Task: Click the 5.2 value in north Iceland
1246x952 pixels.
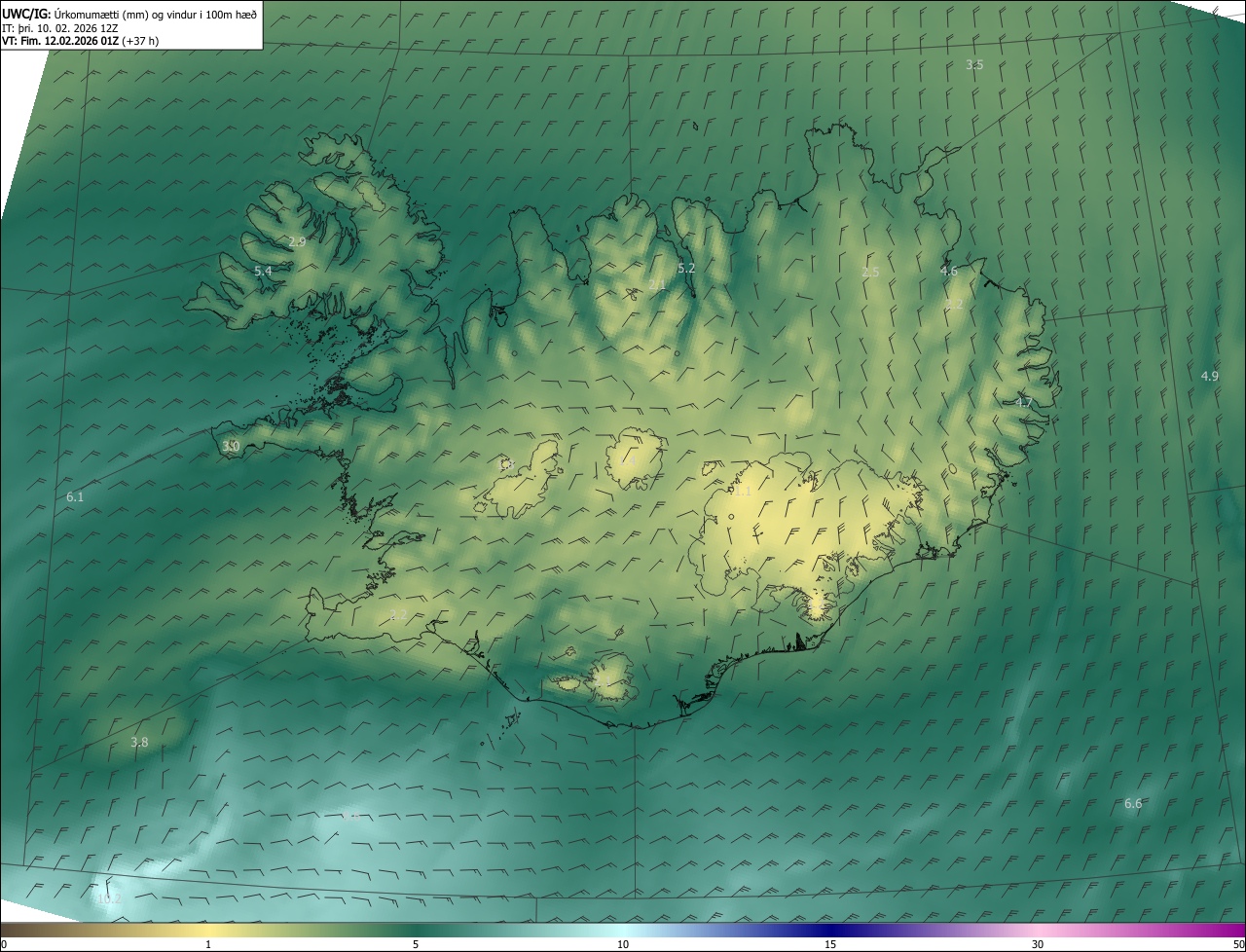Action: pos(686,269)
